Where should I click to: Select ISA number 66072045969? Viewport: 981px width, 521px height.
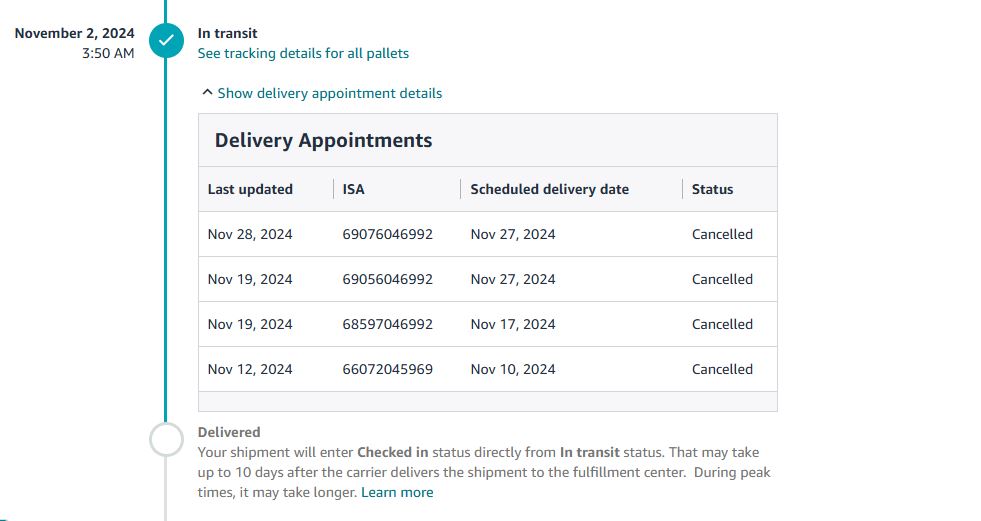coord(388,369)
